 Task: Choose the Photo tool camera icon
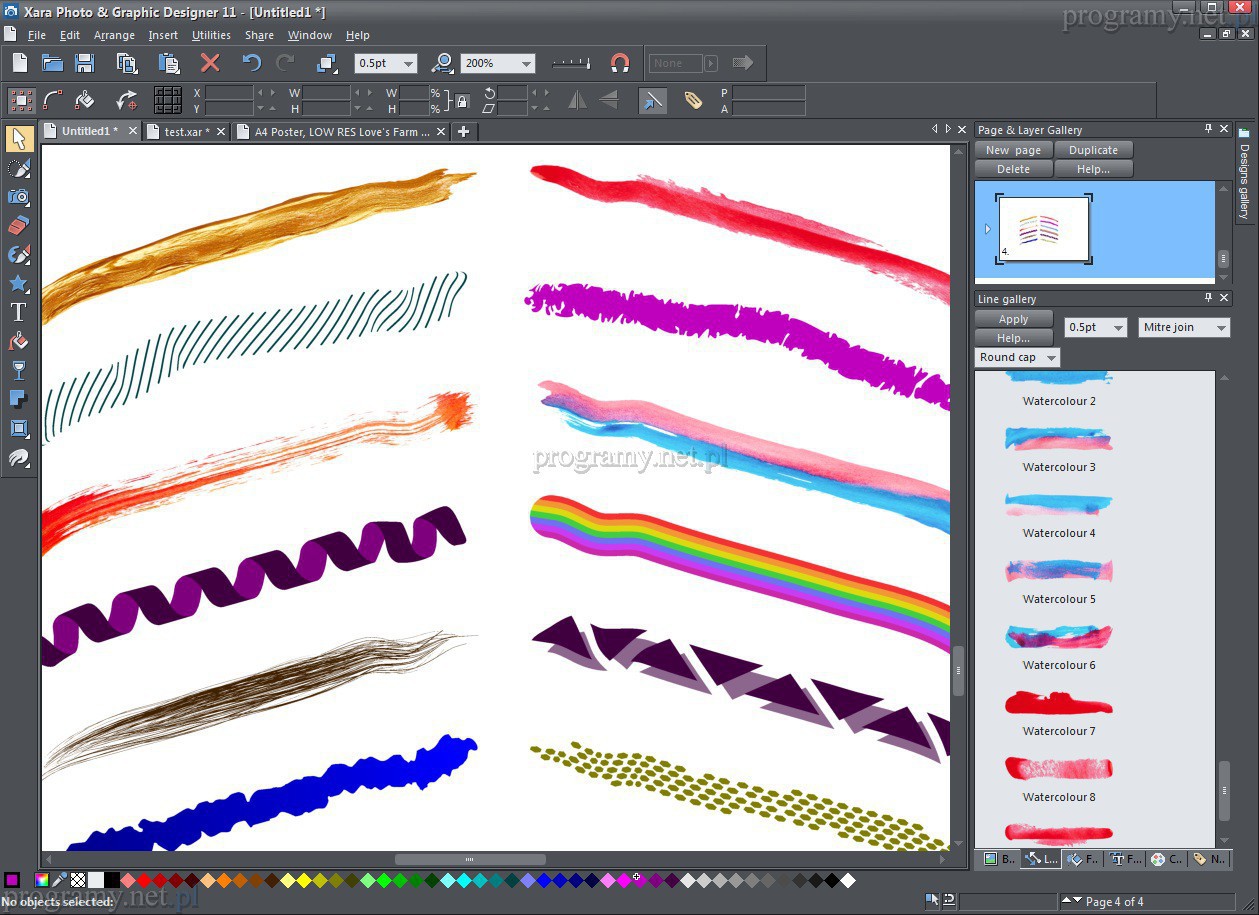[18, 197]
